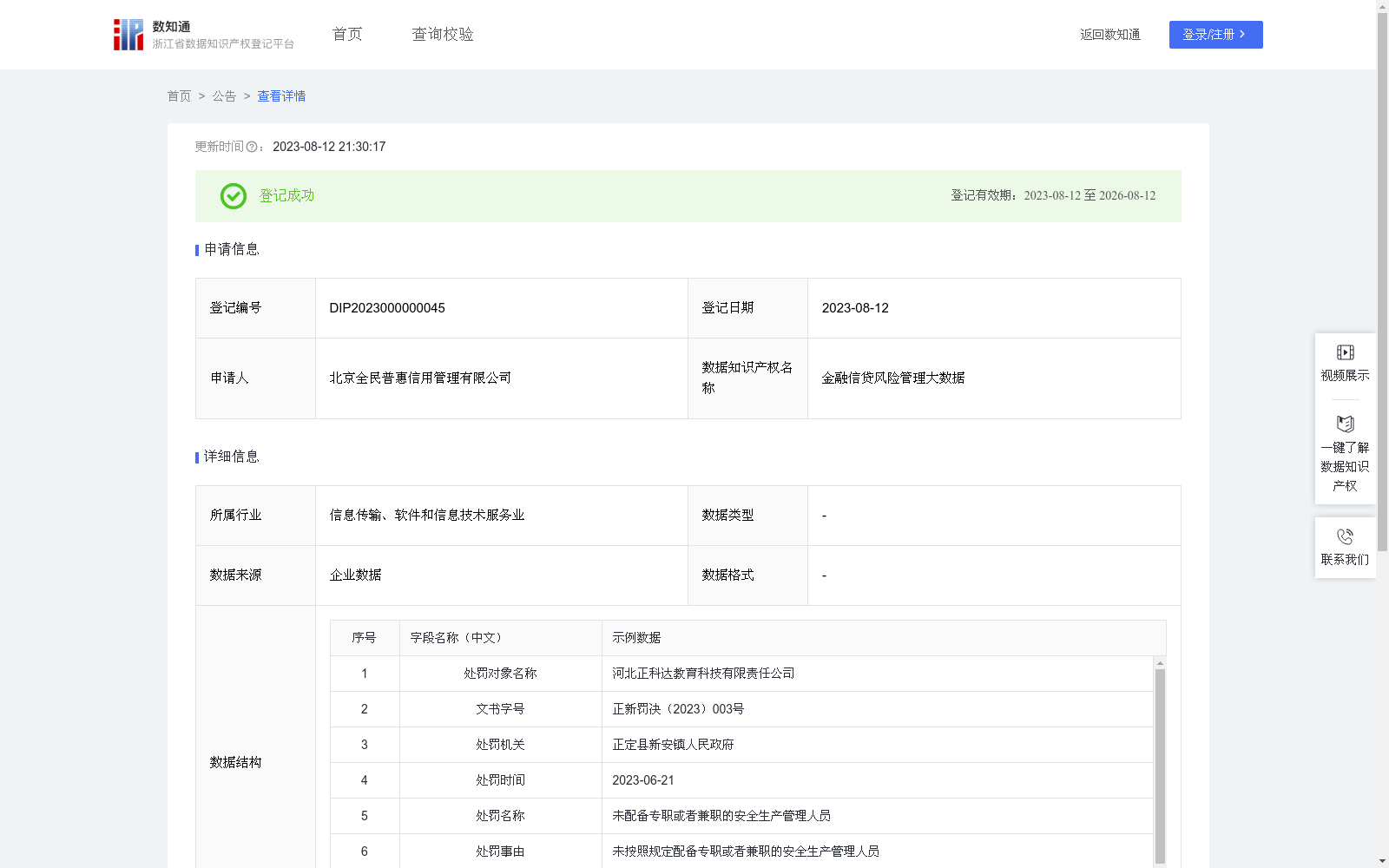
Task: Click the page scroll-down arrow
Action: point(1382,861)
